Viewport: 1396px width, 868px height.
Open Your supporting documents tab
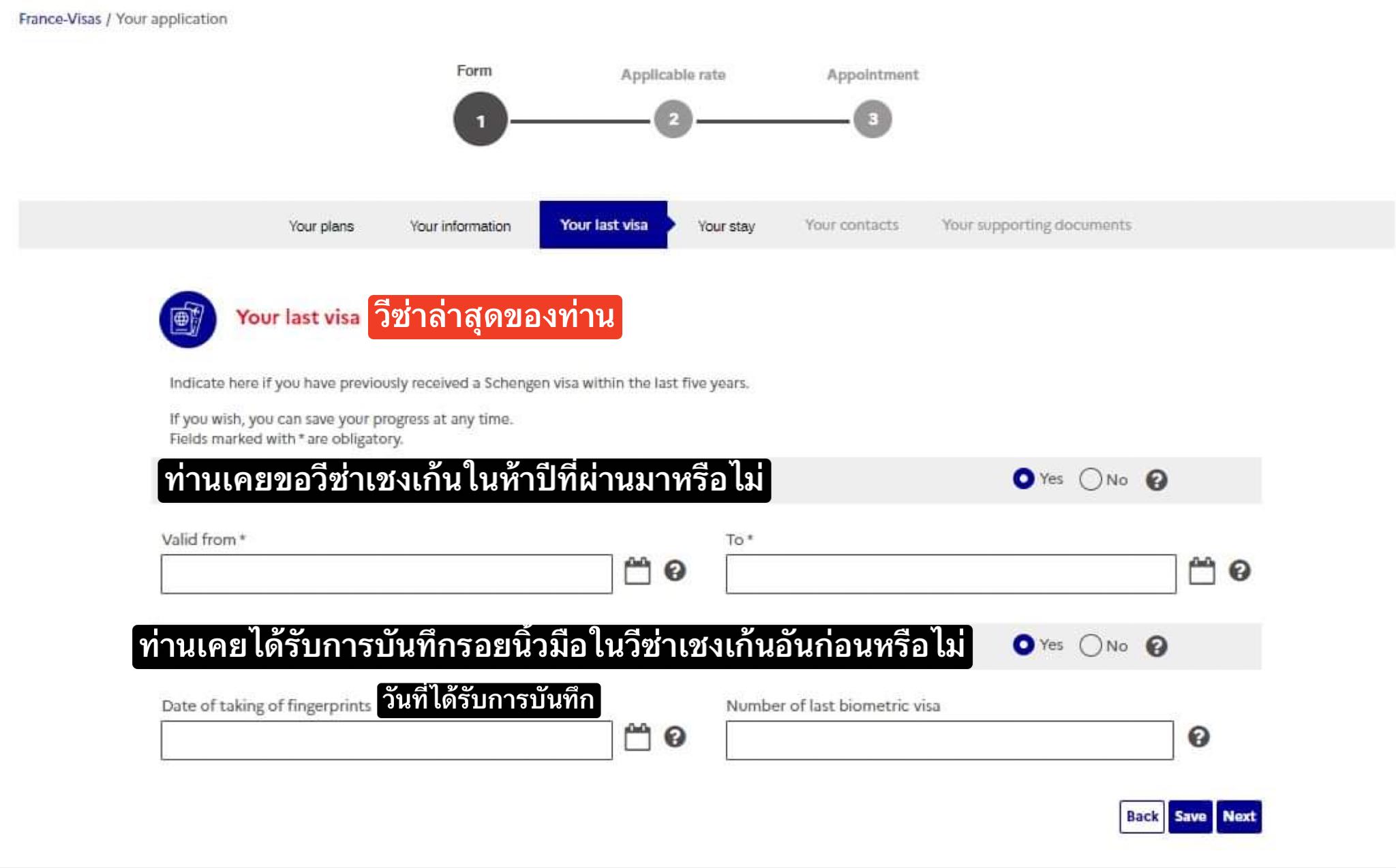1036,225
